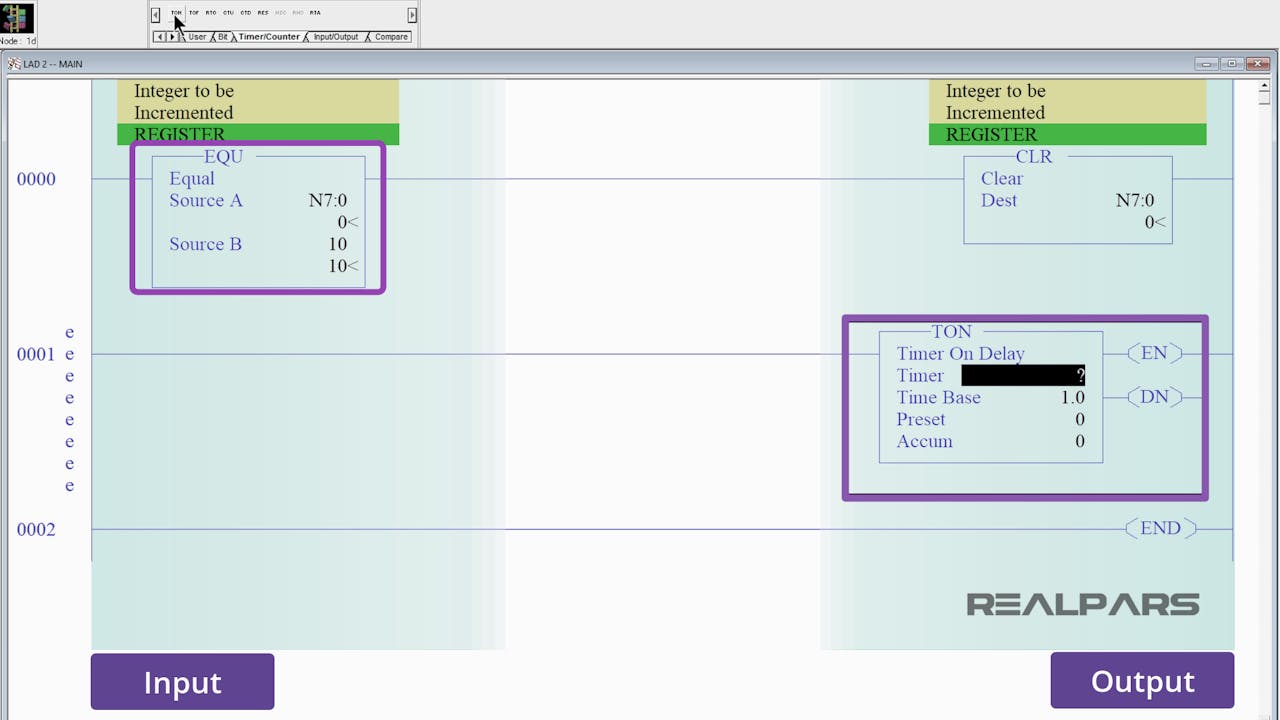Viewport: 1280px width, 720px height.
Task: Select the CLR Clear instruction block
Action: click(1067, 199)
